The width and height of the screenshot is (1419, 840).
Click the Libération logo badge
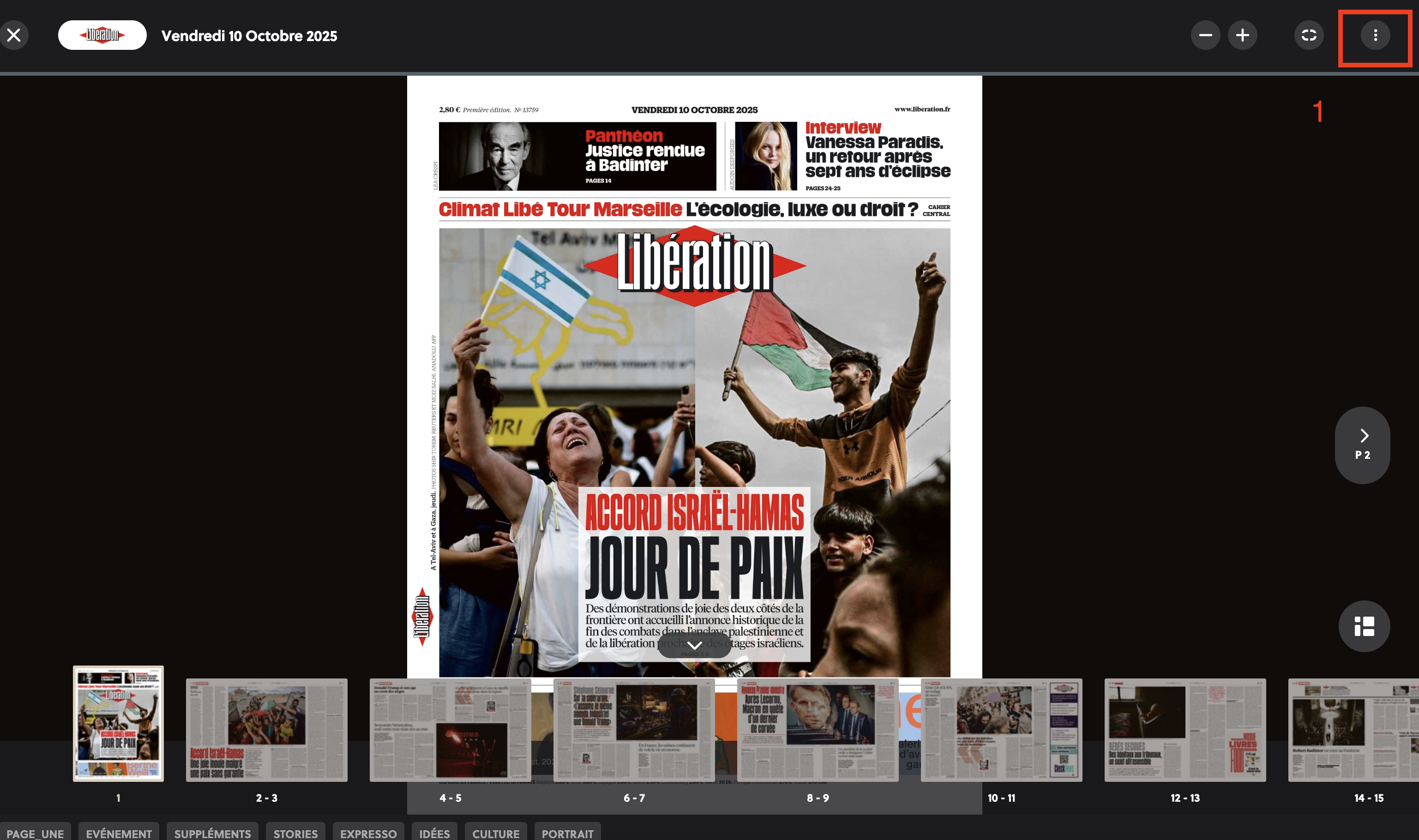[102, 35]
